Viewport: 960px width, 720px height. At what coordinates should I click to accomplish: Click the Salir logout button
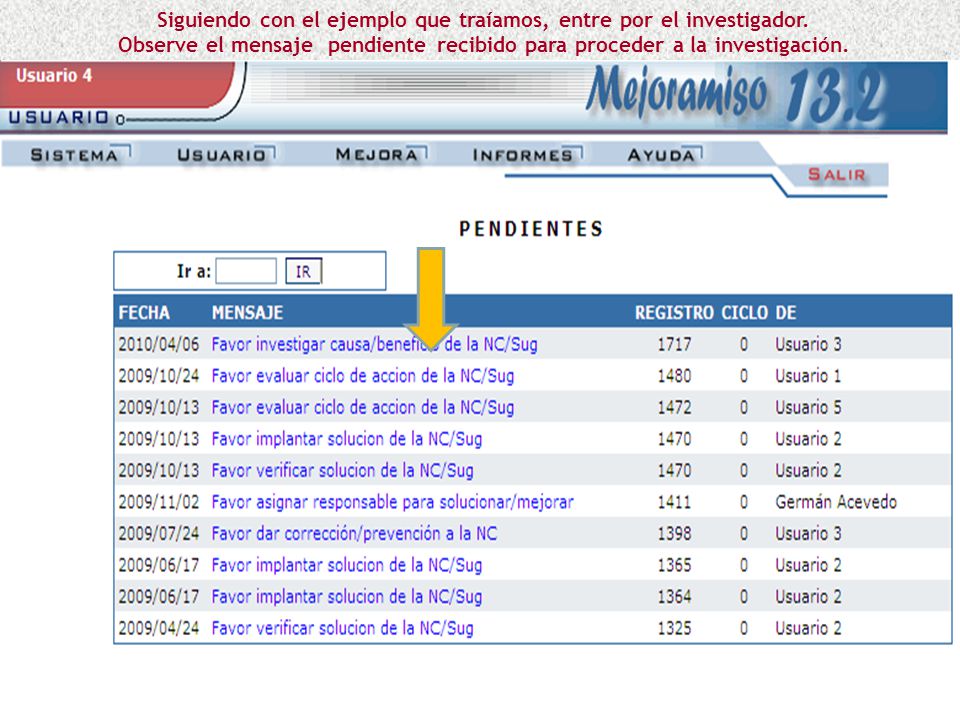pos(836,174)
